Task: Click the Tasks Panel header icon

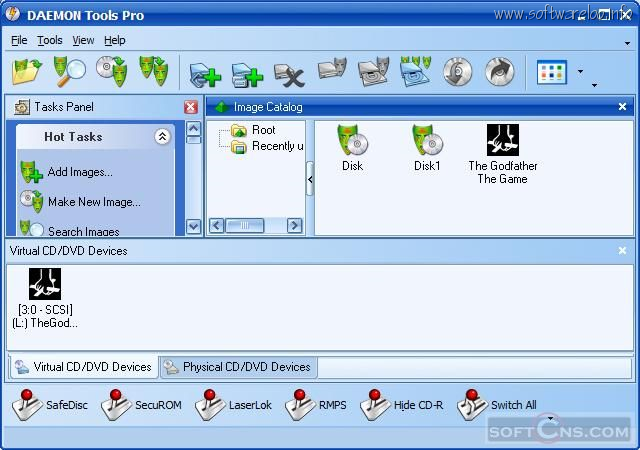Action: 22,107
